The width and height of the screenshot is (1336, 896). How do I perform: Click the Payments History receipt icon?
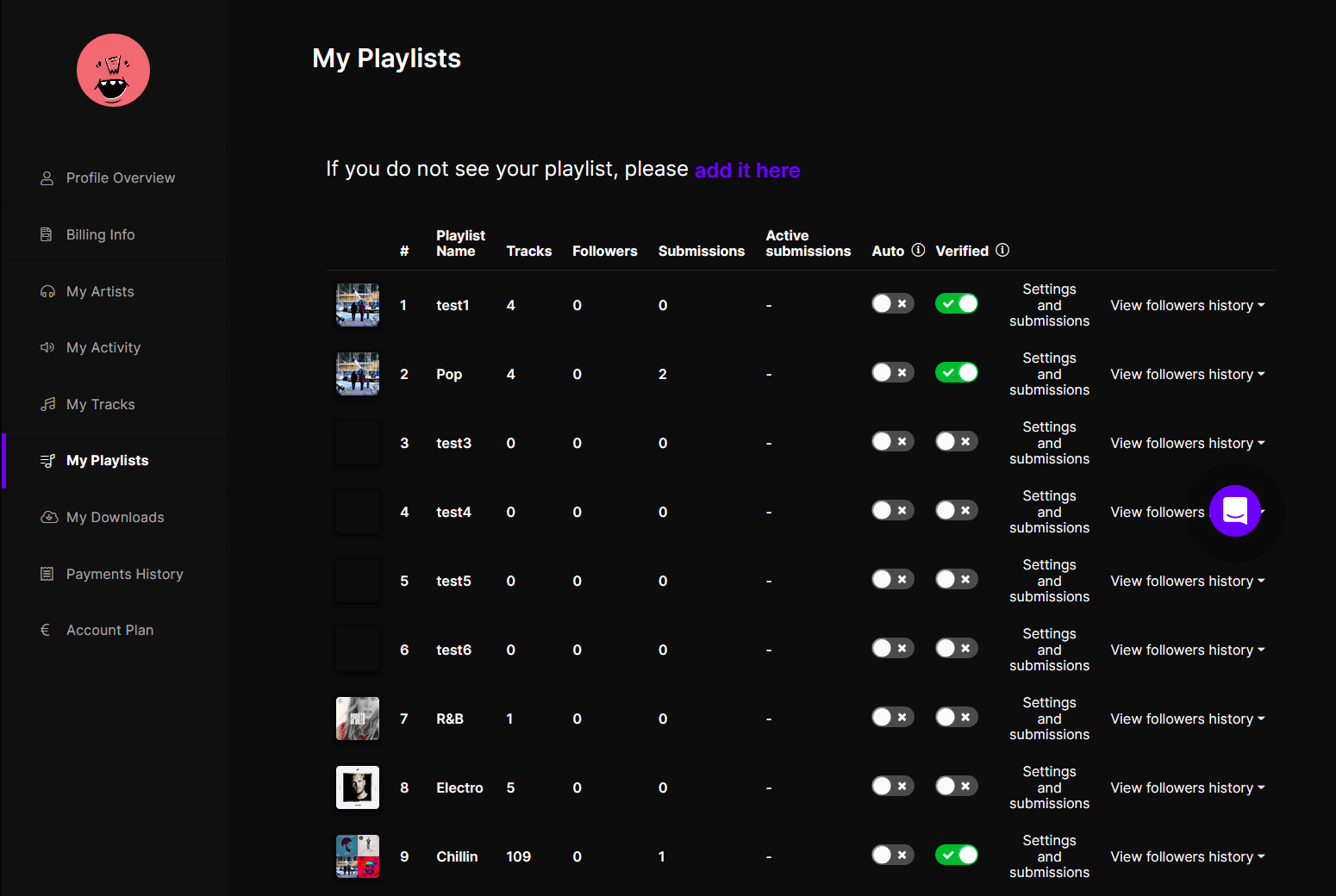pos(47,574)
